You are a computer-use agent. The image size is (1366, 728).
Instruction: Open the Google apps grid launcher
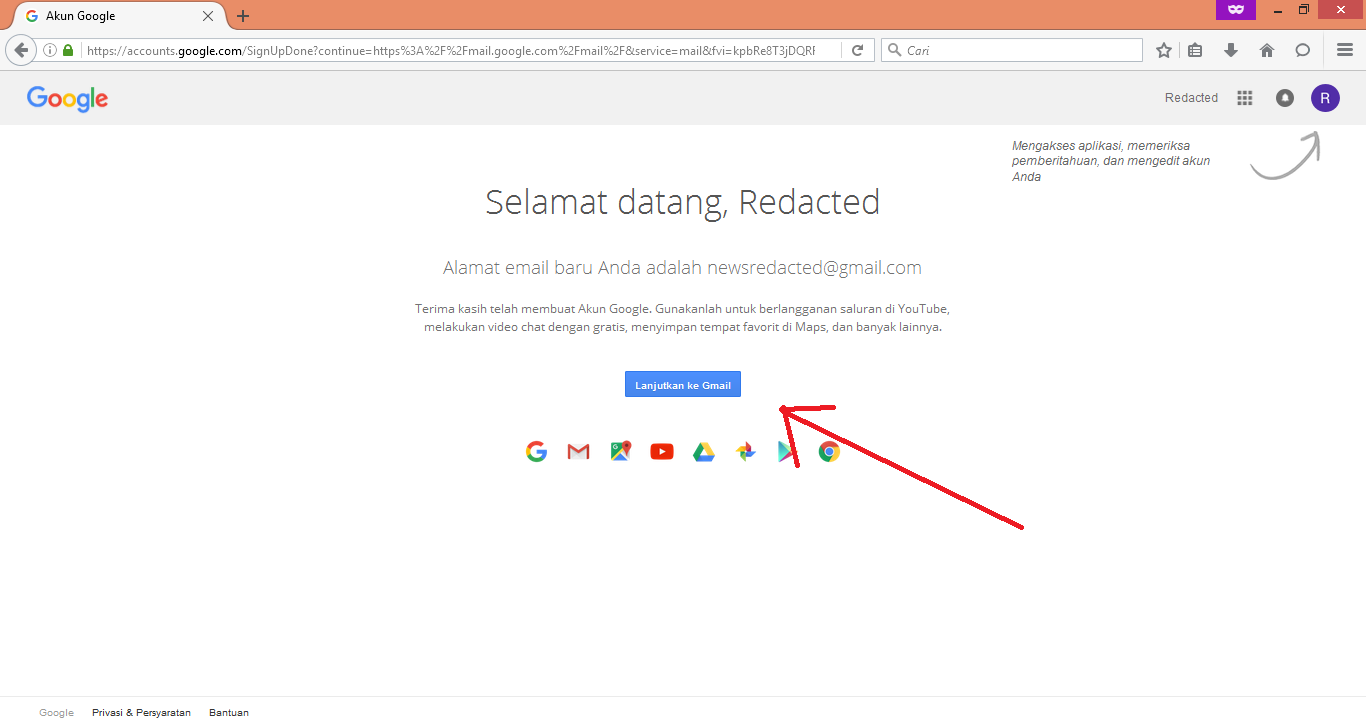[x=1245, y=98]
